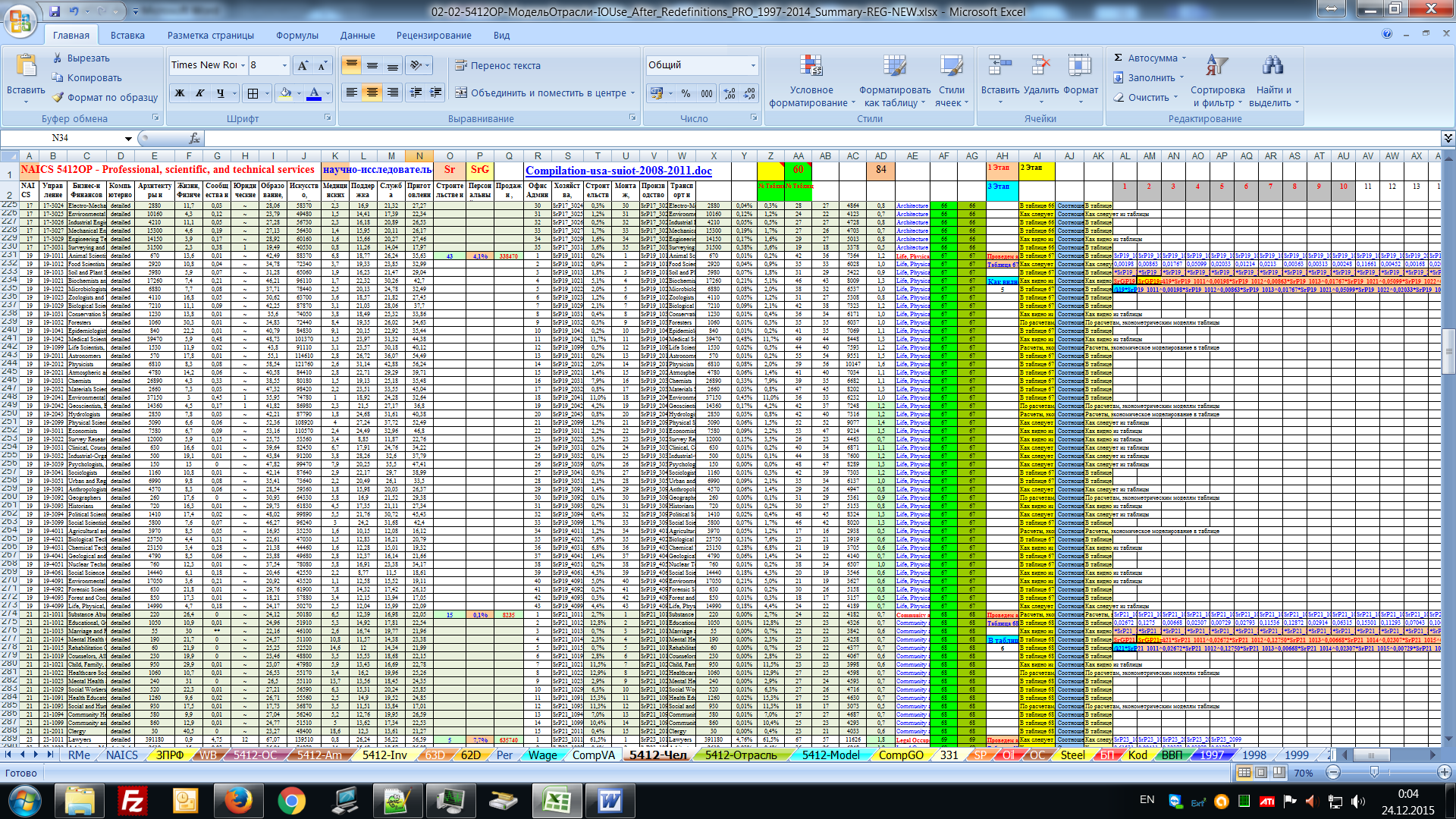Expand the Общий number format dropdown
The height and width of the screenshot is (819, 1456).
point(753,66)
